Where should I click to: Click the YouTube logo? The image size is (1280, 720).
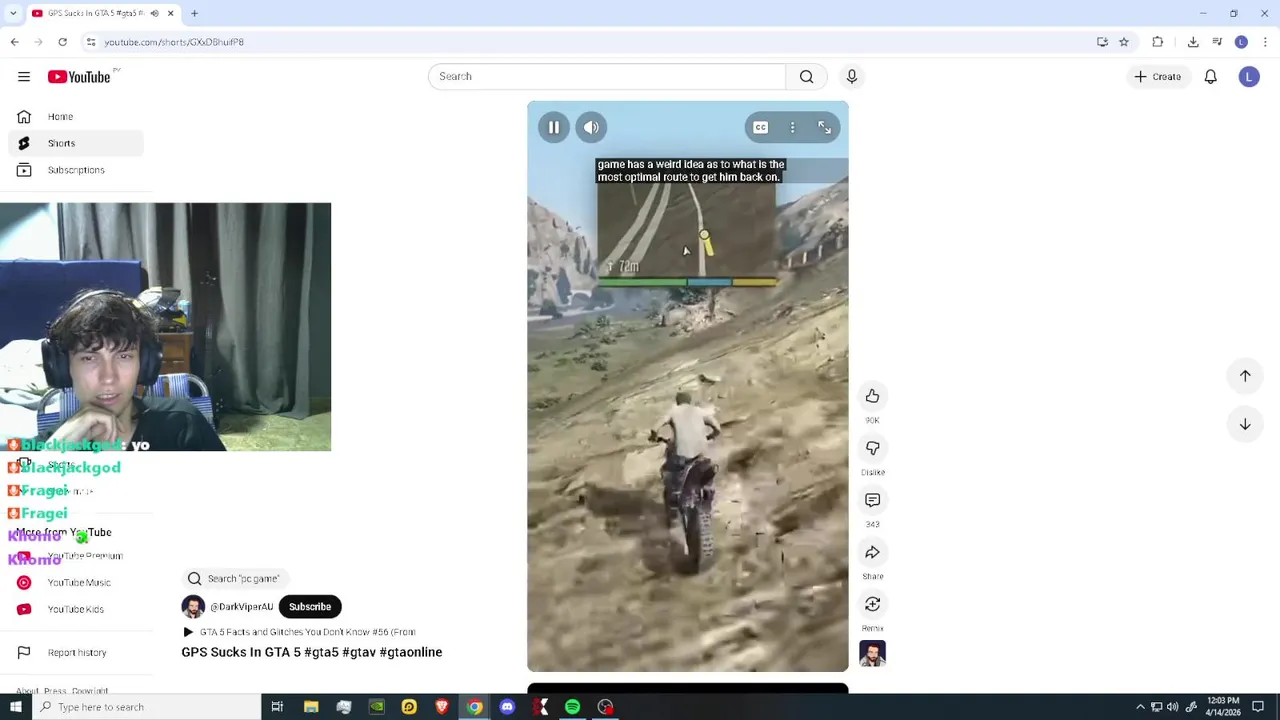click(x=79, y=77)
